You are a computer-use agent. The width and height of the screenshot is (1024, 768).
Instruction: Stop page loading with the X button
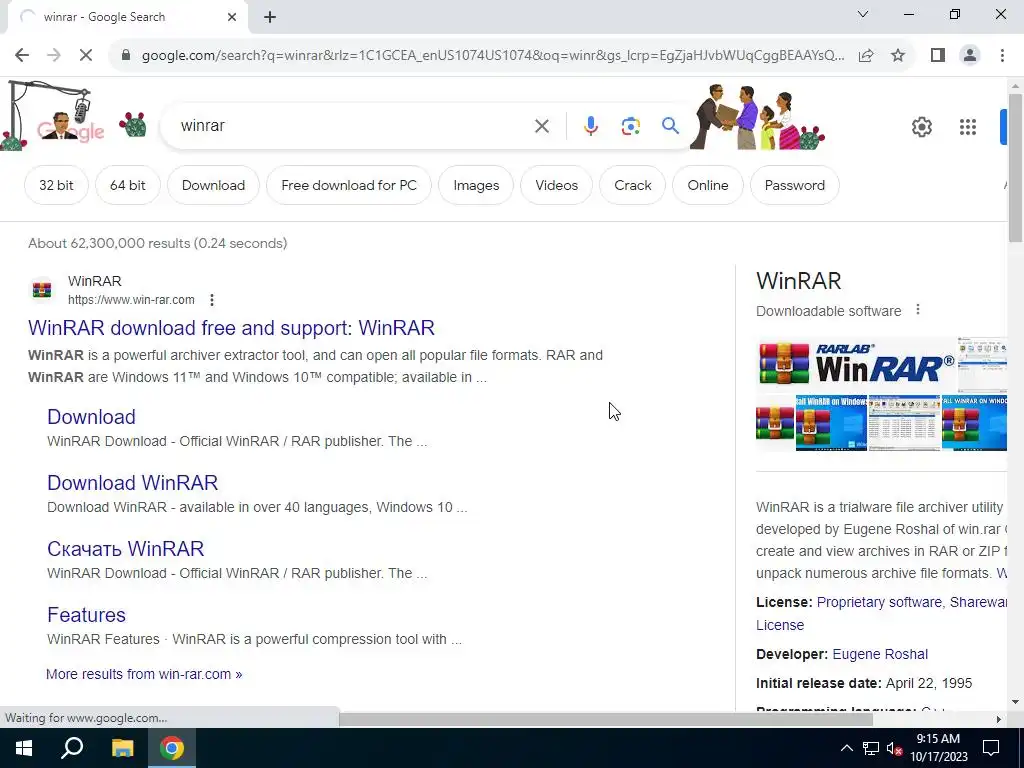86,56
